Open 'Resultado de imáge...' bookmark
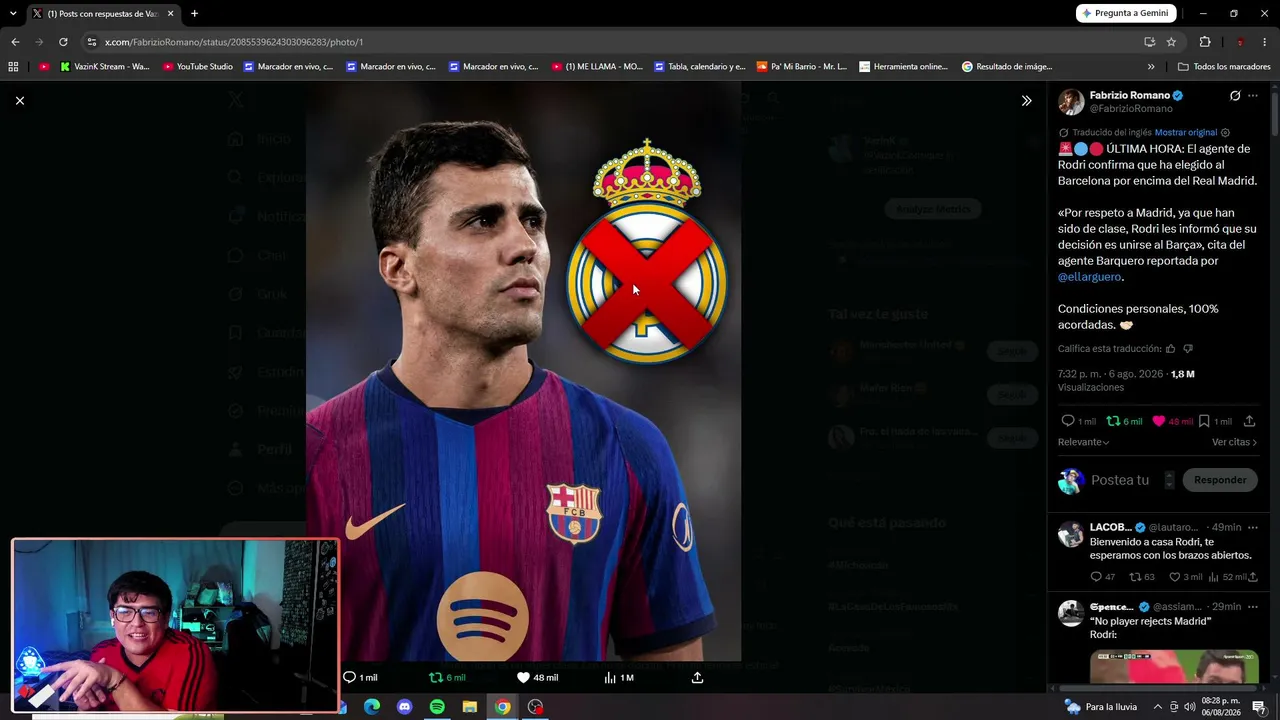Viewport: 1280px width, 720px height. point(1007,67)
